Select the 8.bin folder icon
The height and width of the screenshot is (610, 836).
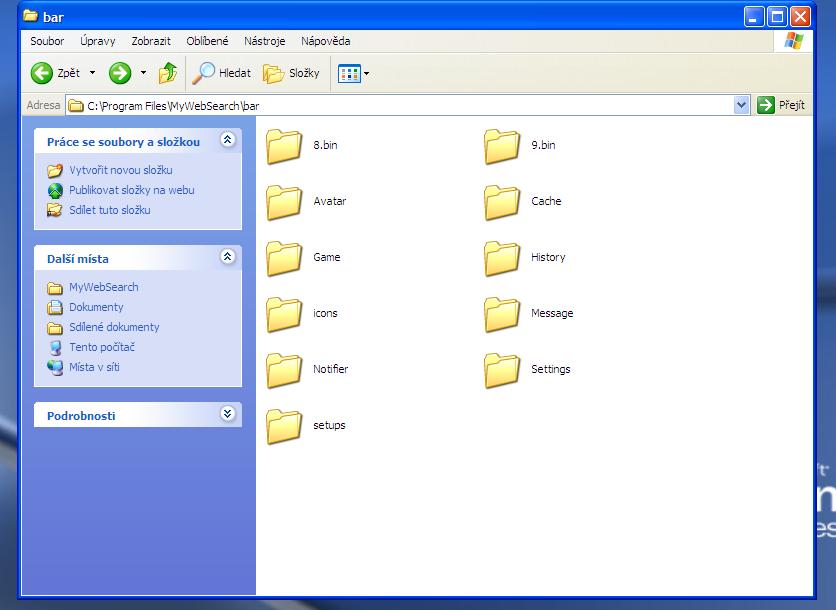tap(285, 146)
